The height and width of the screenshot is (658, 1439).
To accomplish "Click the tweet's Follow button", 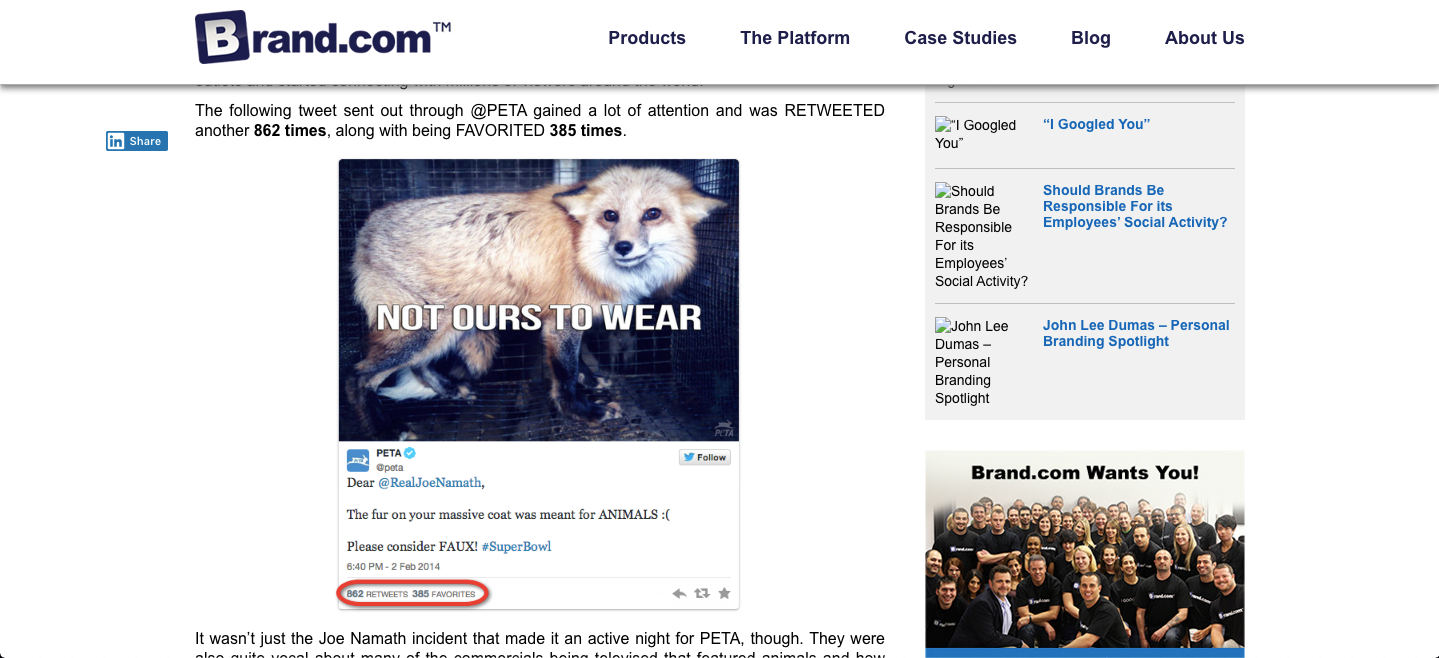I will click(x=705, y=457).
